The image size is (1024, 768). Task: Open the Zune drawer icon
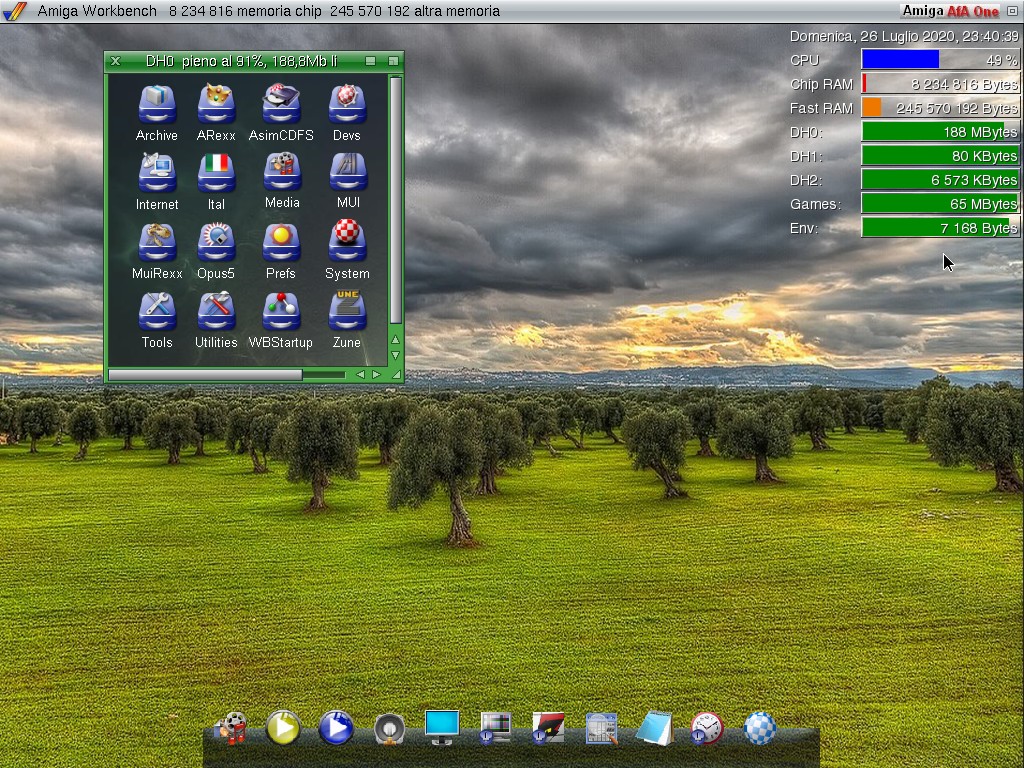347,311
